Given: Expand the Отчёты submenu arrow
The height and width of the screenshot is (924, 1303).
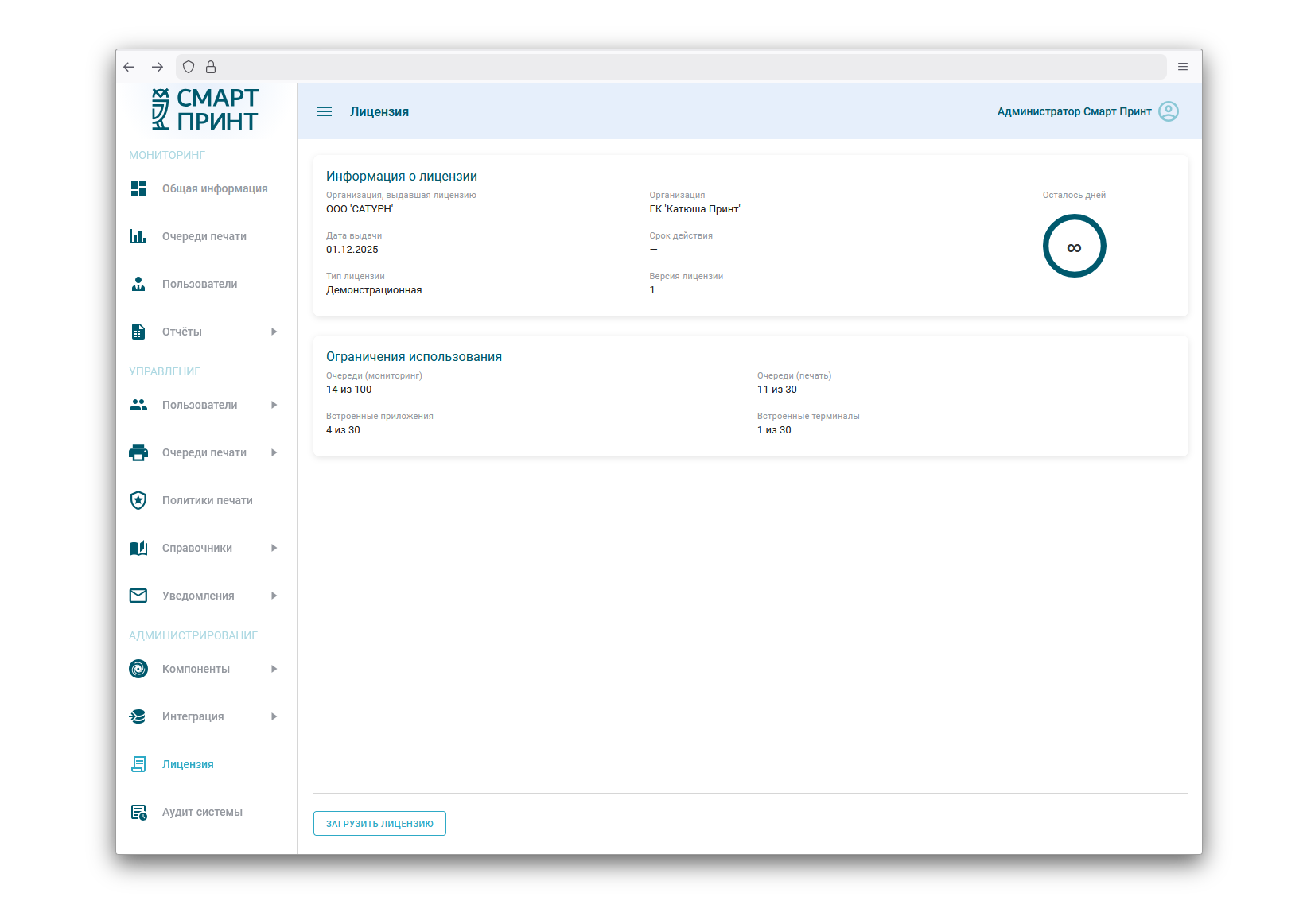Looking at the screenshot, I should [x=274, y=332].
